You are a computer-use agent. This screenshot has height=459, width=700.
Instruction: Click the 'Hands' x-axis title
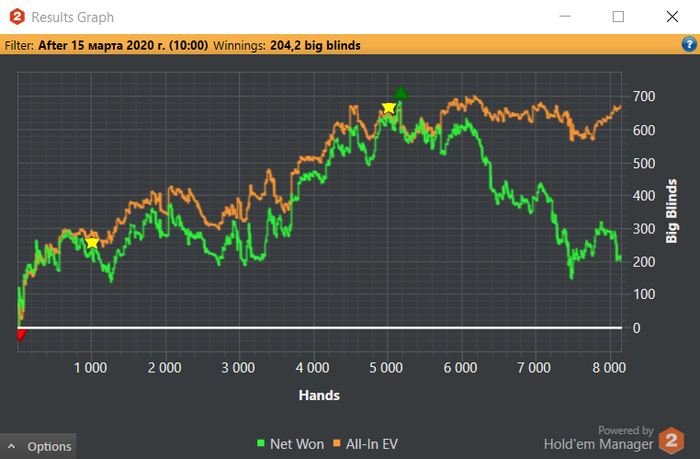pyautogui.click(x=319, y=395)
